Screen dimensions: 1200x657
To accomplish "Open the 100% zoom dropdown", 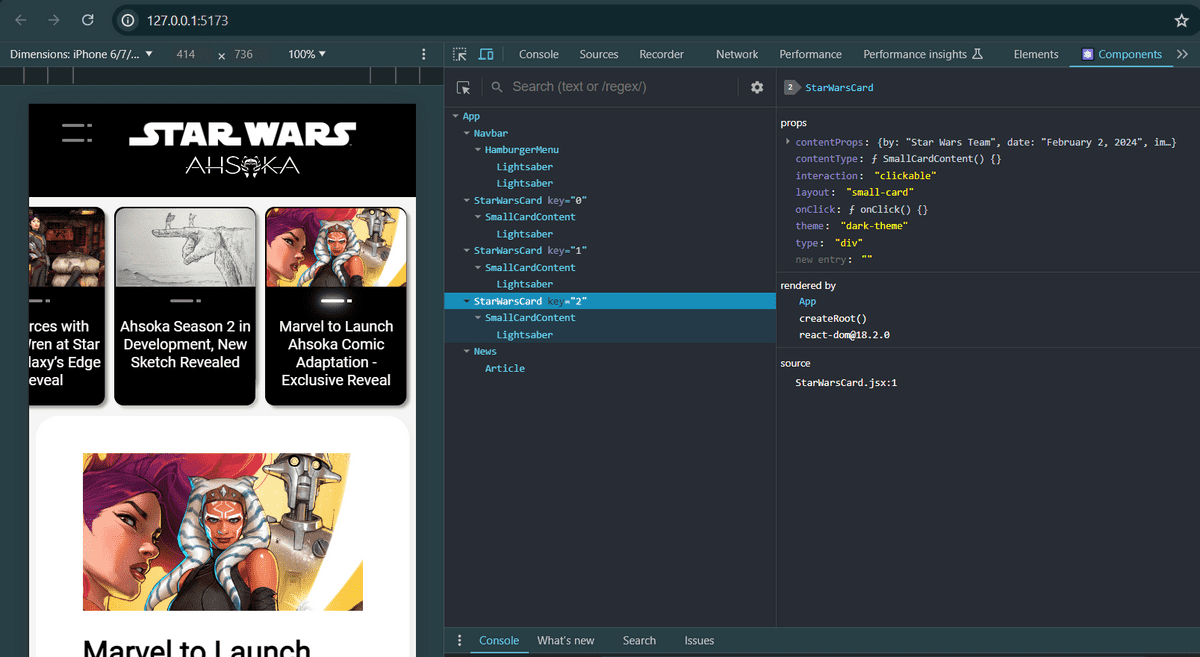I will point(307,54).
